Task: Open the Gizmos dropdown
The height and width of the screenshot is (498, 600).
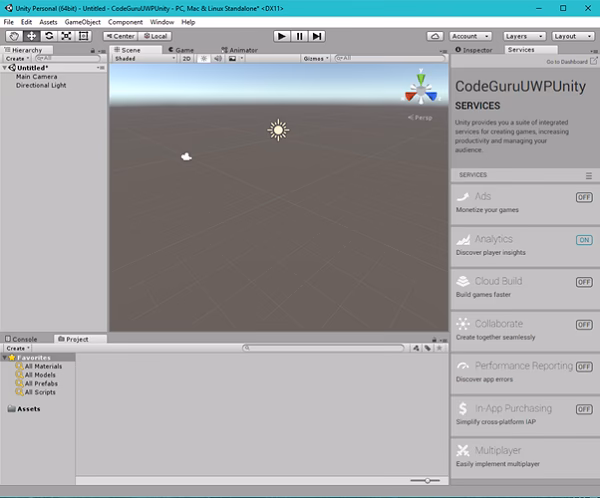Action: pyautogui.click(x=316, y=59)
